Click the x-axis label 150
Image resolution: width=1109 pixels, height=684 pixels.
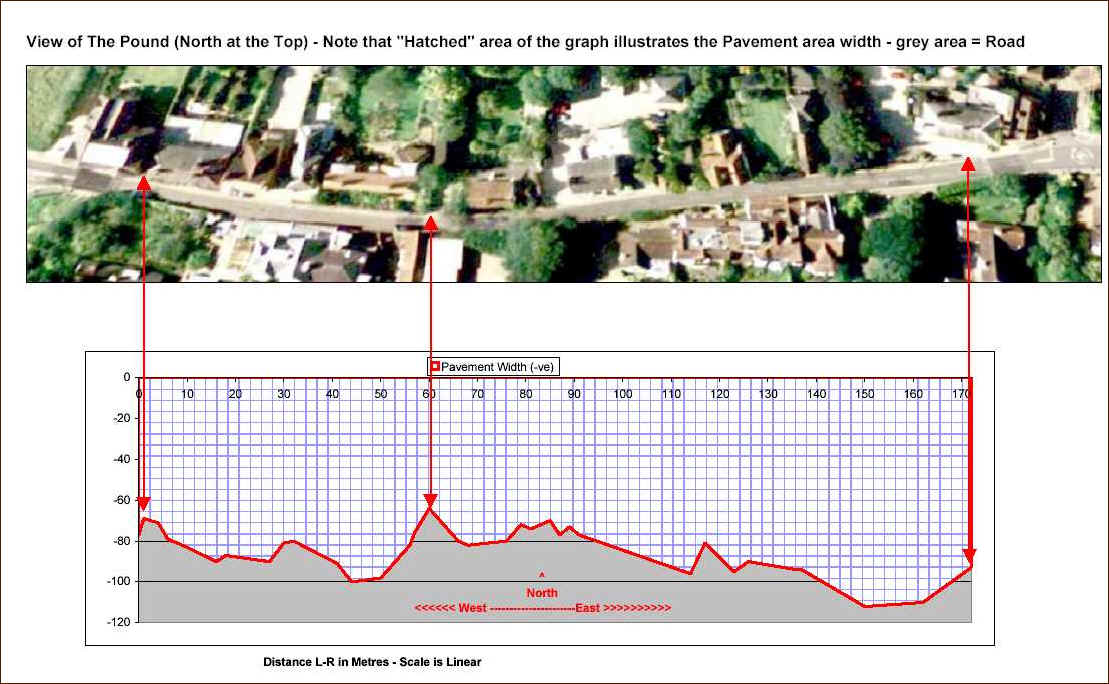click(865, 394)
